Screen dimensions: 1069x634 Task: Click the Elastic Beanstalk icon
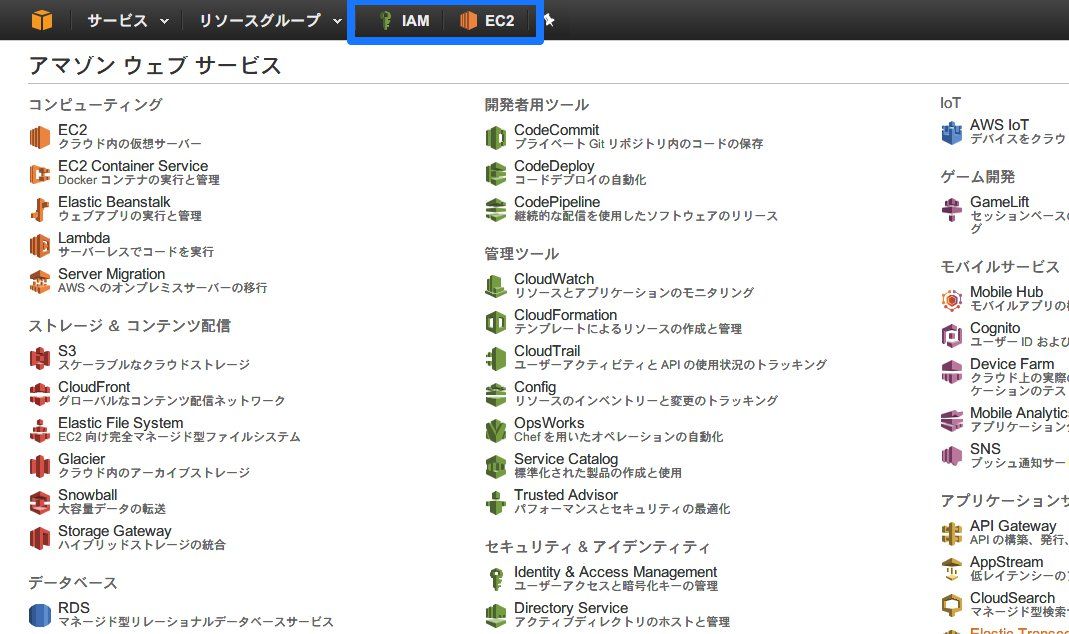(40, 209)
